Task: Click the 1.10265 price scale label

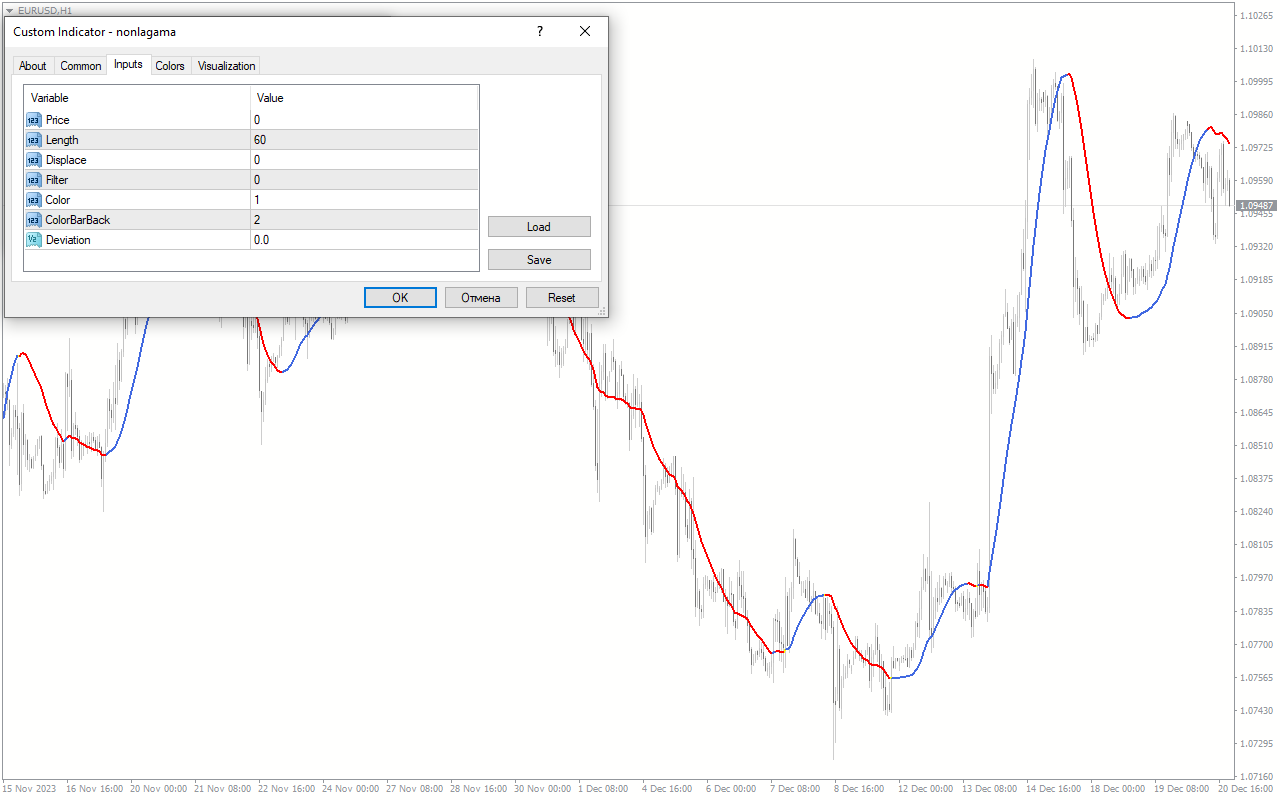Action: click(1256, 16)
